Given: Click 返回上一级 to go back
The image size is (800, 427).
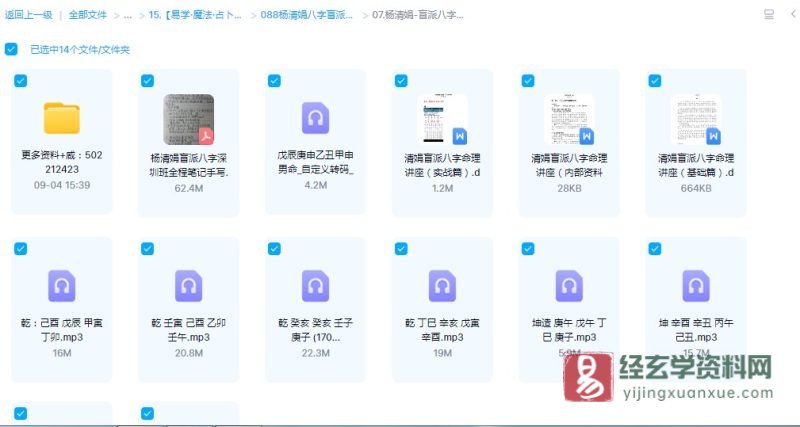Looking at the screenshot, I should [x=28, y=16].
